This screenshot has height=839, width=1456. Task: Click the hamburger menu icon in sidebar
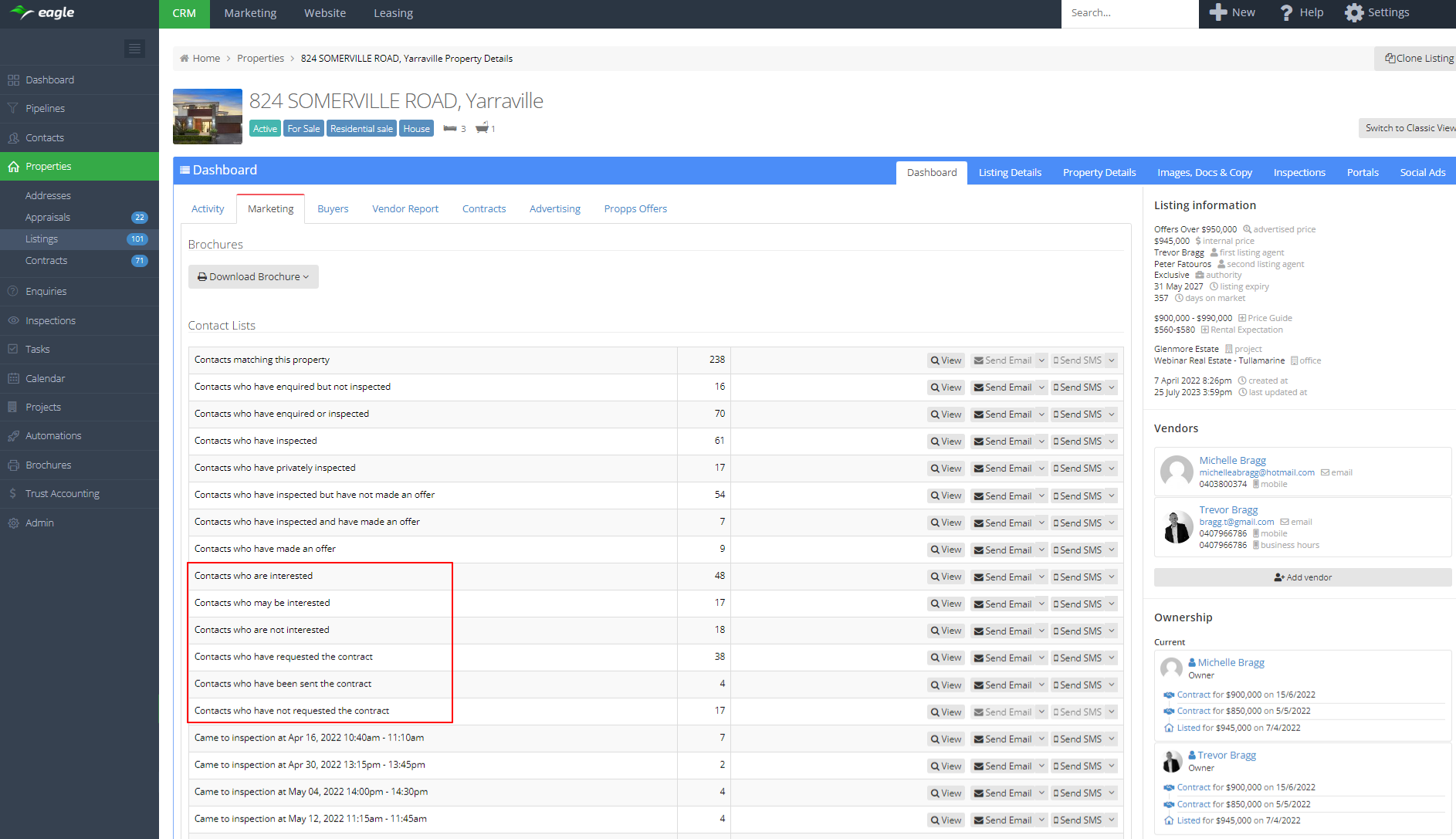134,49
